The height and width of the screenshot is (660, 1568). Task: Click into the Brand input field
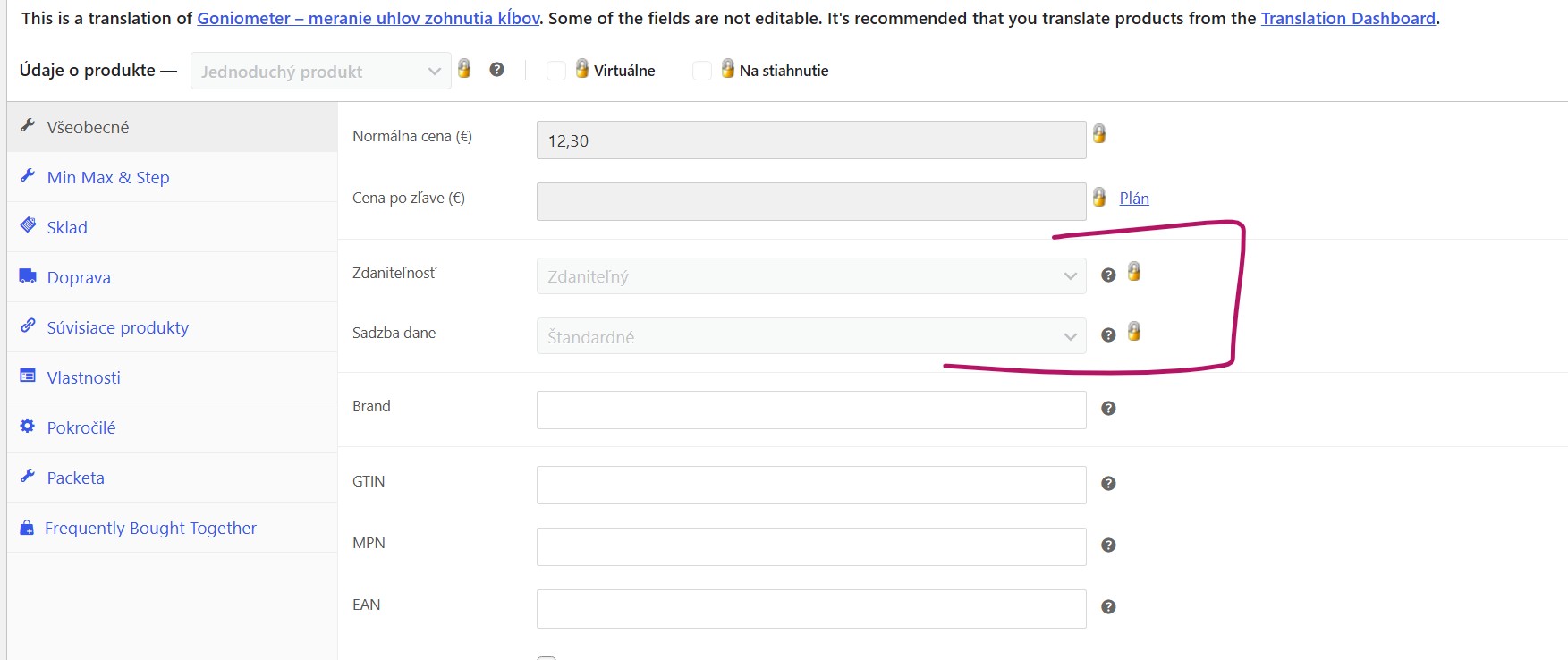point(811,410)
